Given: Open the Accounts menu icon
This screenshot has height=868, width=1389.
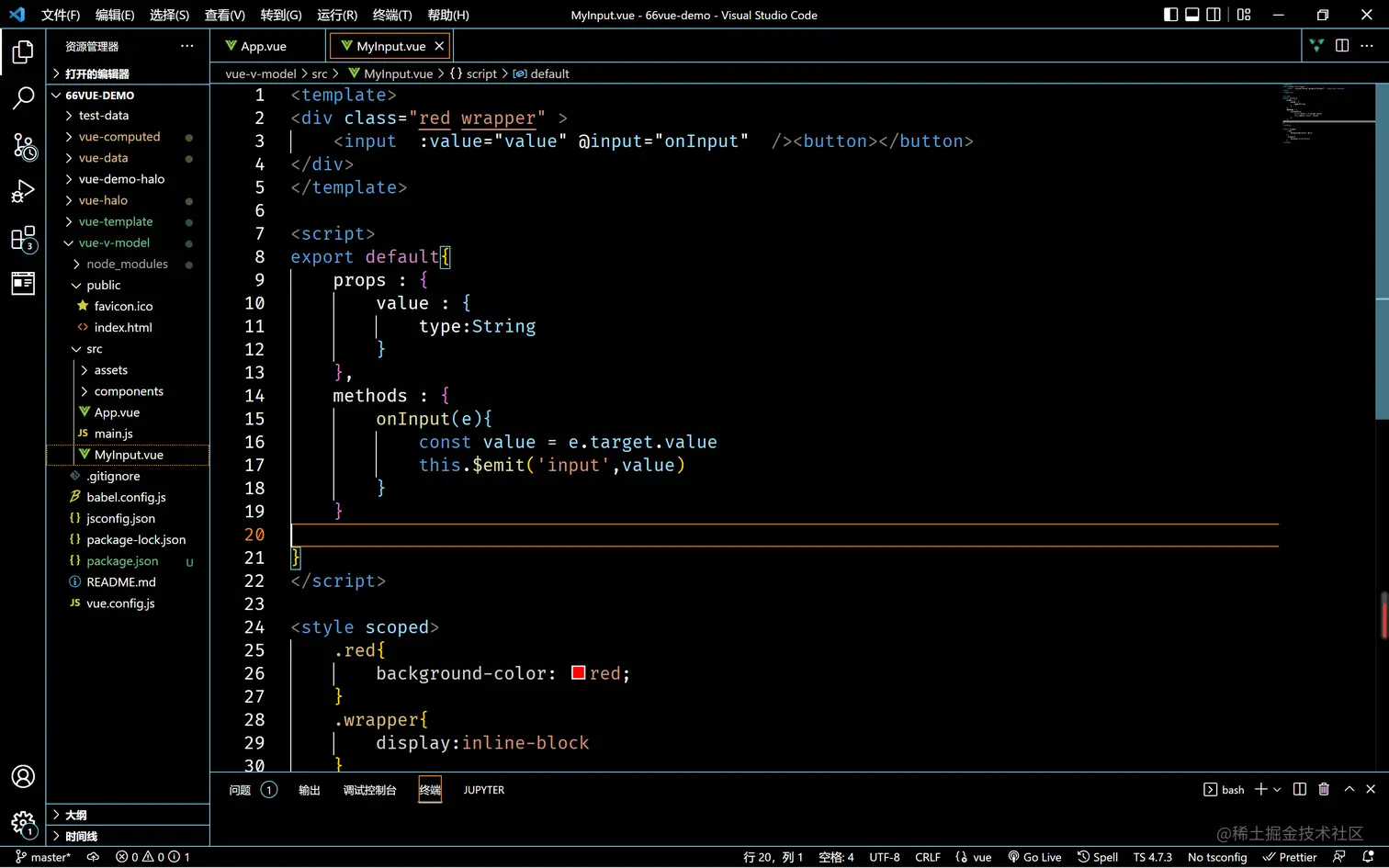Looking at the screenshot, I should click(23, 777).
